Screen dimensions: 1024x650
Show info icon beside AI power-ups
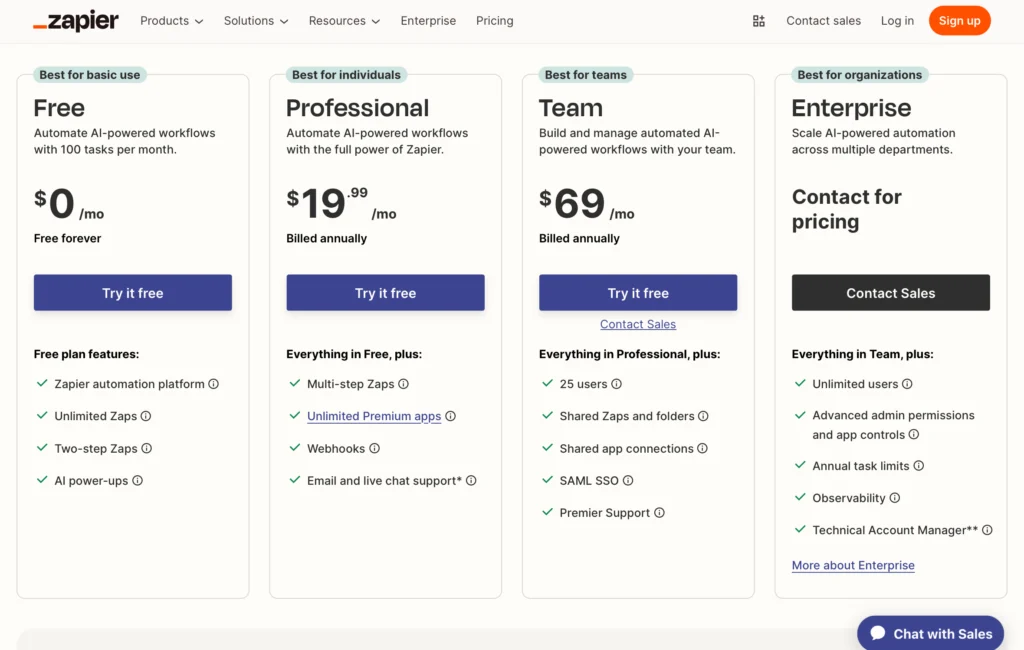pos(137,481)
